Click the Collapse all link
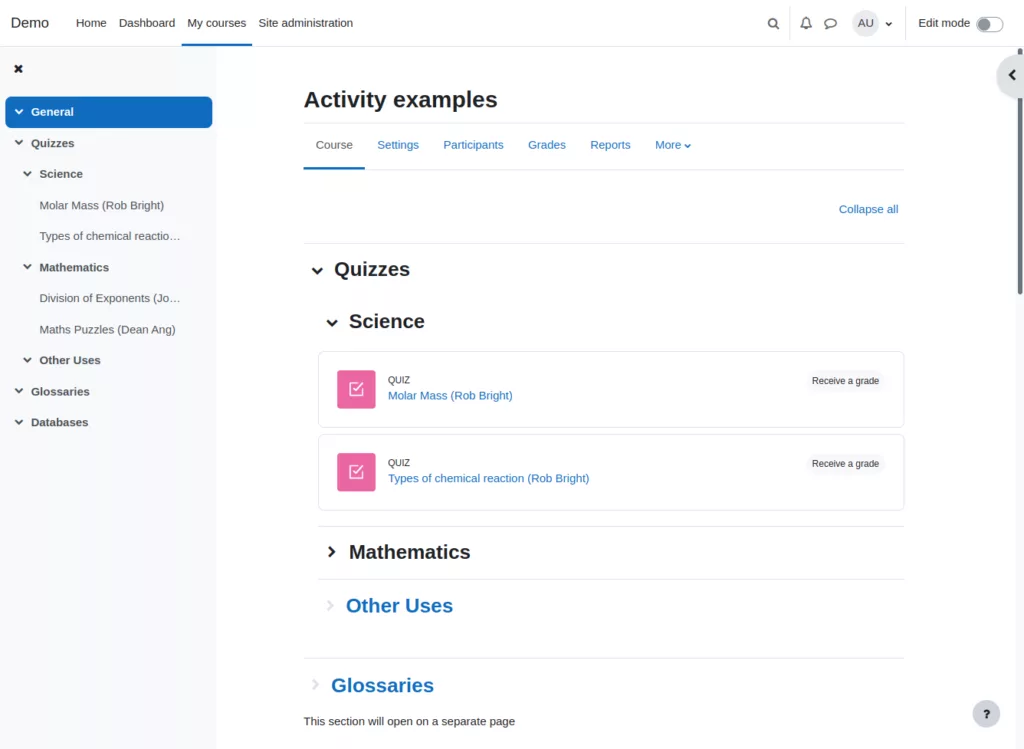This screenshot has width=1024, height=749. [x=868, y=209]
